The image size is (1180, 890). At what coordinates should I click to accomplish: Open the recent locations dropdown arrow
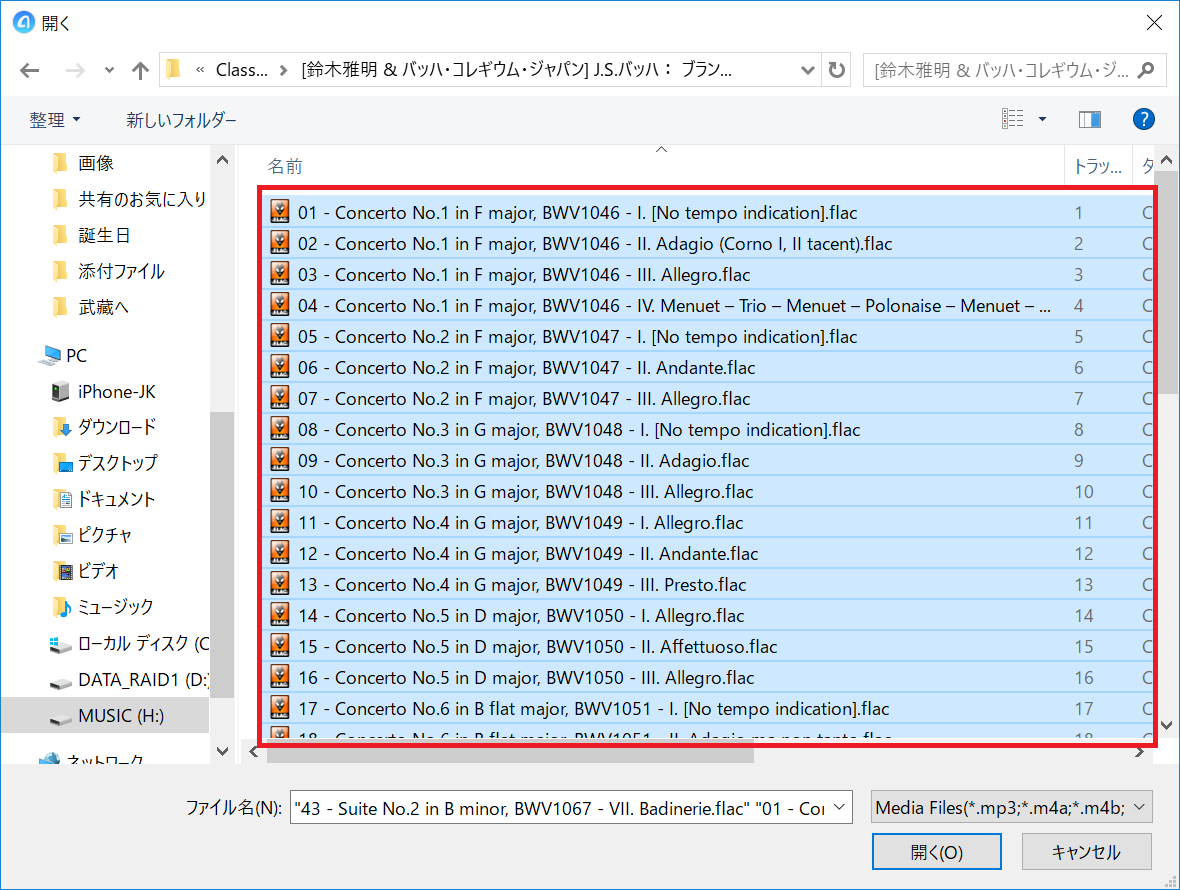pos(109,71)
